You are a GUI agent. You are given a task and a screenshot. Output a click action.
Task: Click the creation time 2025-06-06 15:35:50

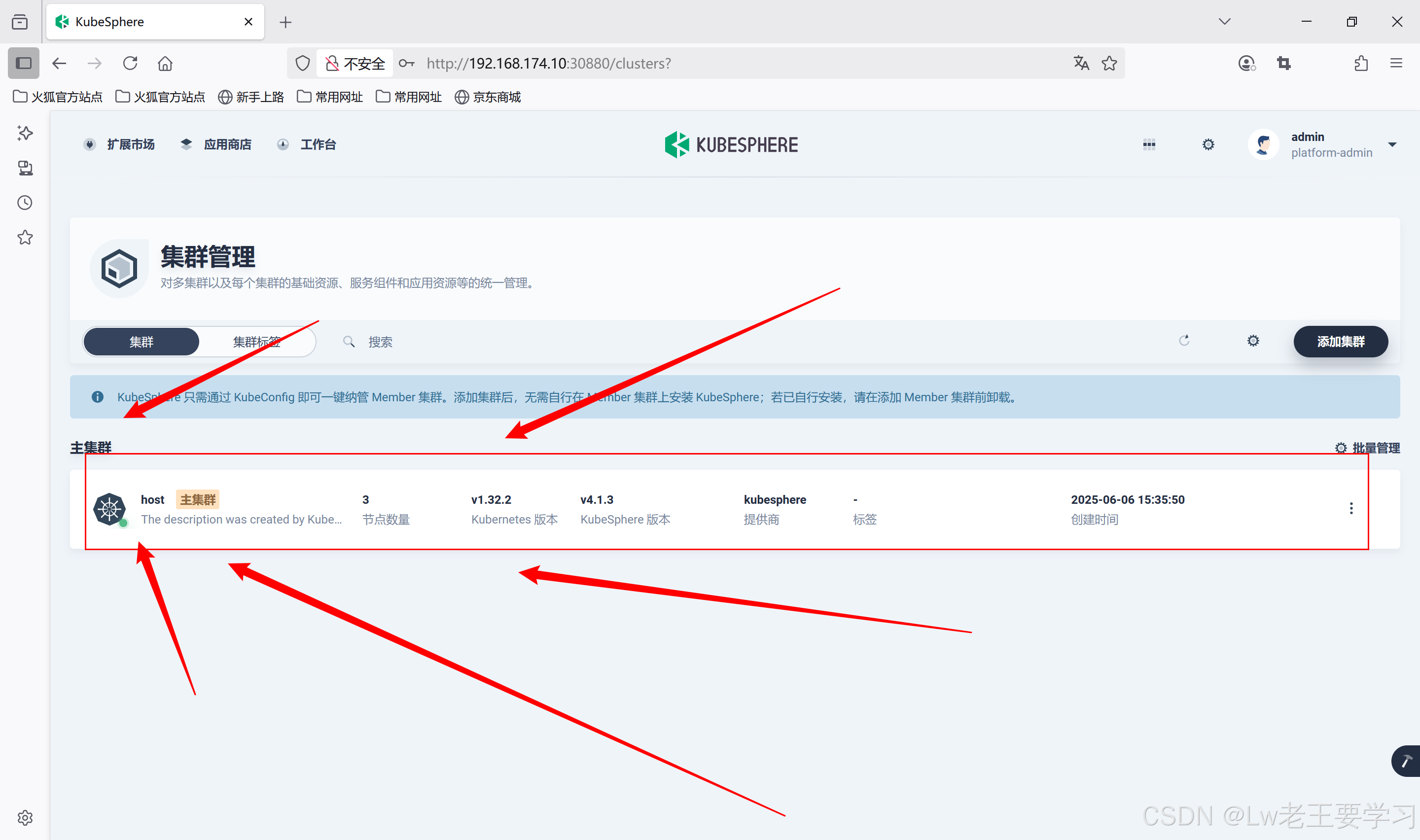coord(1128,500)
